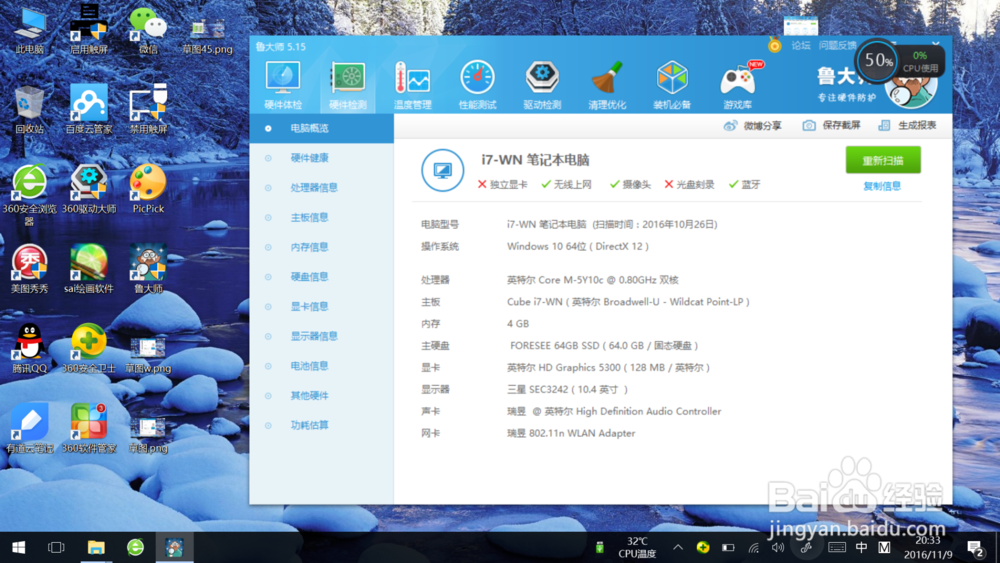Viewport: 1000px width, 563px height.
Task: Click the 50% memory usage circle widget
Action: pos(878,61)
